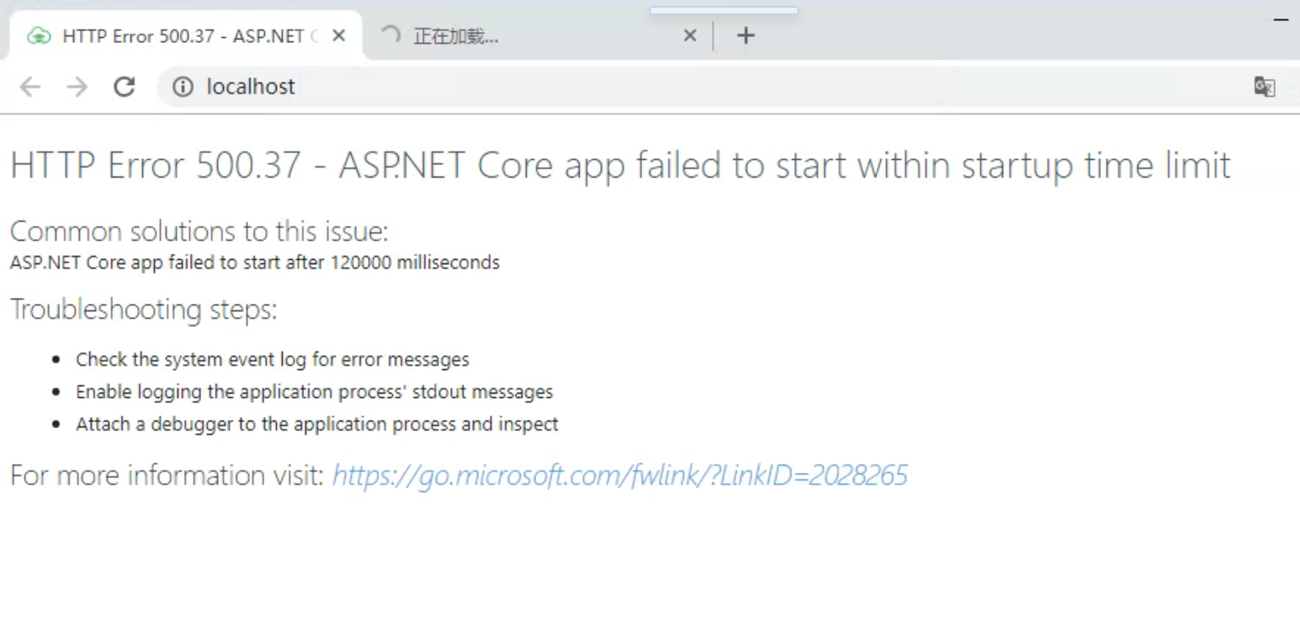Click the 'Troubleshooting steps:' heading
The width and height of the screenshot is (1300, 630).
coord(143,310)
